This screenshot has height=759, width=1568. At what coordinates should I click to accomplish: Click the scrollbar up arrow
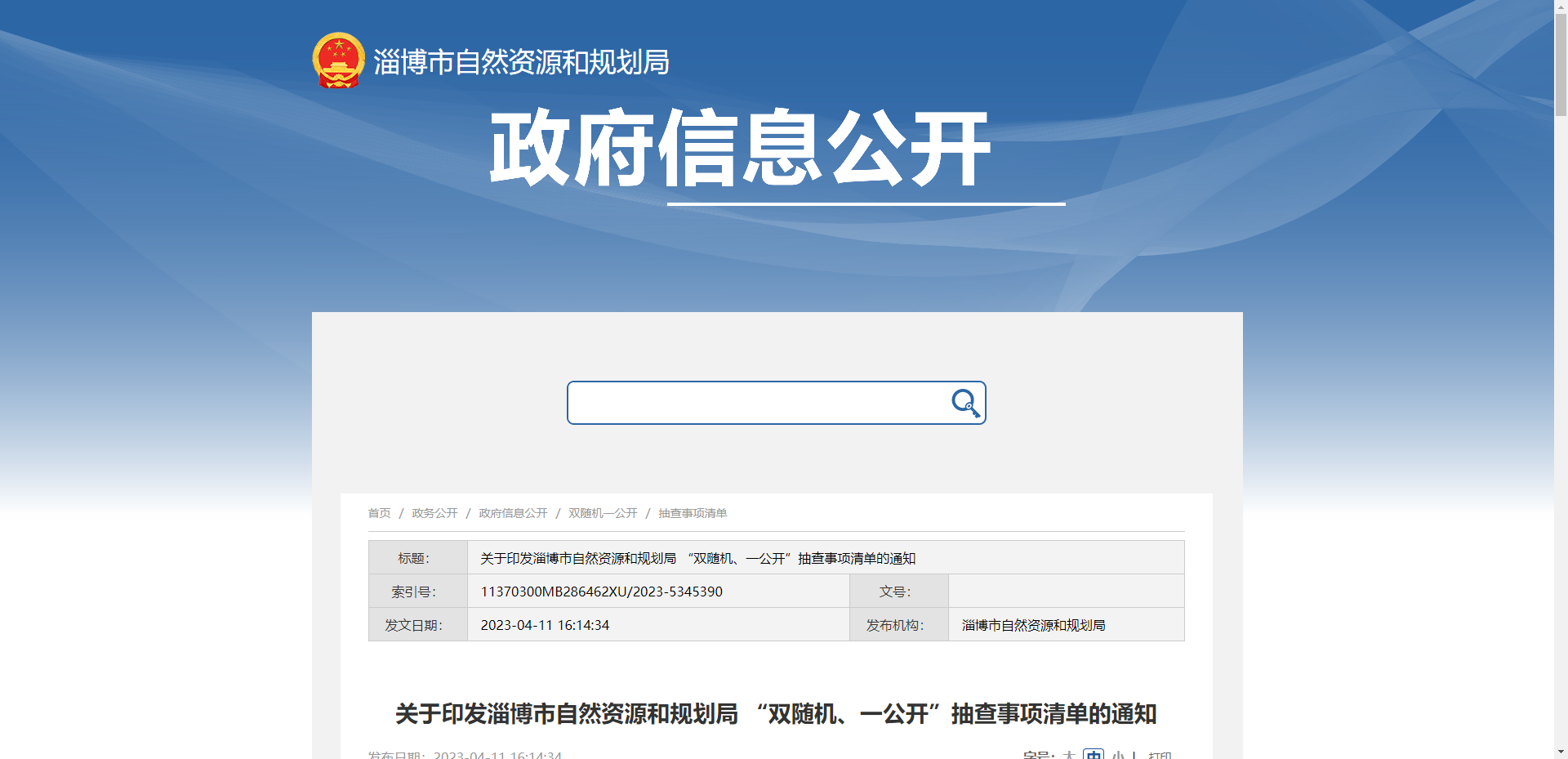pos(1561,7)
